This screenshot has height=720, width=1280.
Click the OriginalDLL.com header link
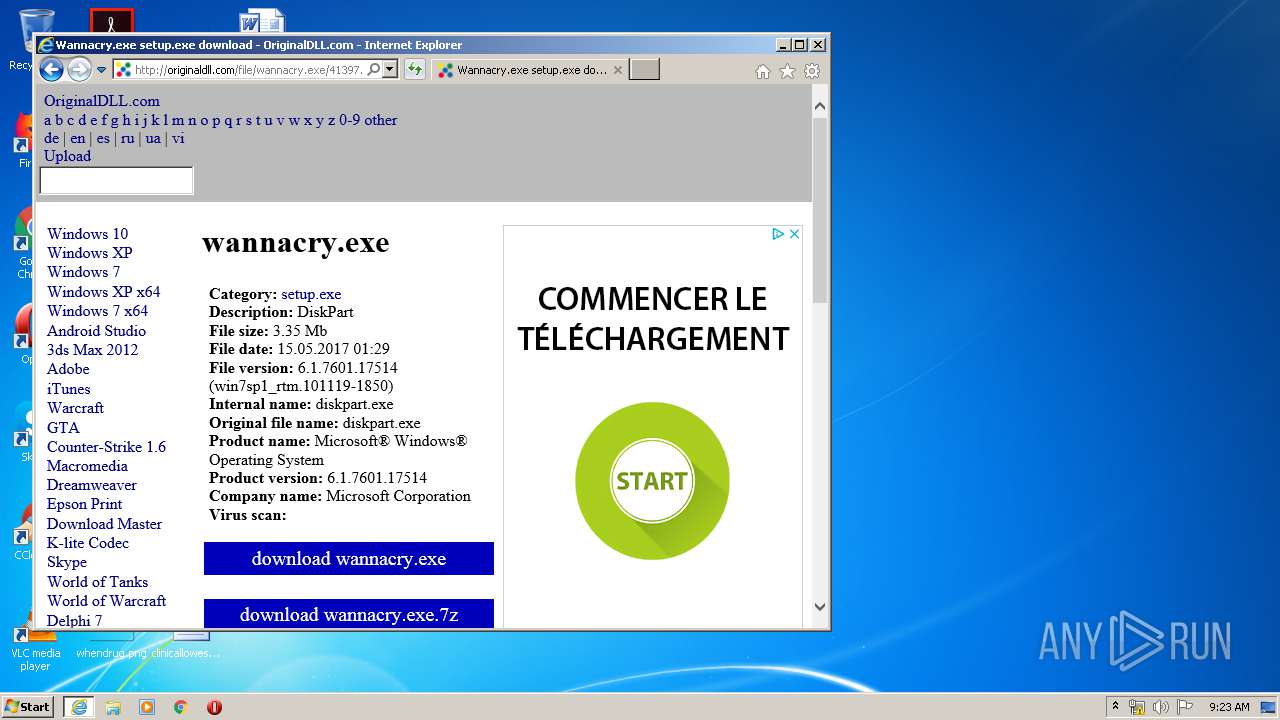102,101
